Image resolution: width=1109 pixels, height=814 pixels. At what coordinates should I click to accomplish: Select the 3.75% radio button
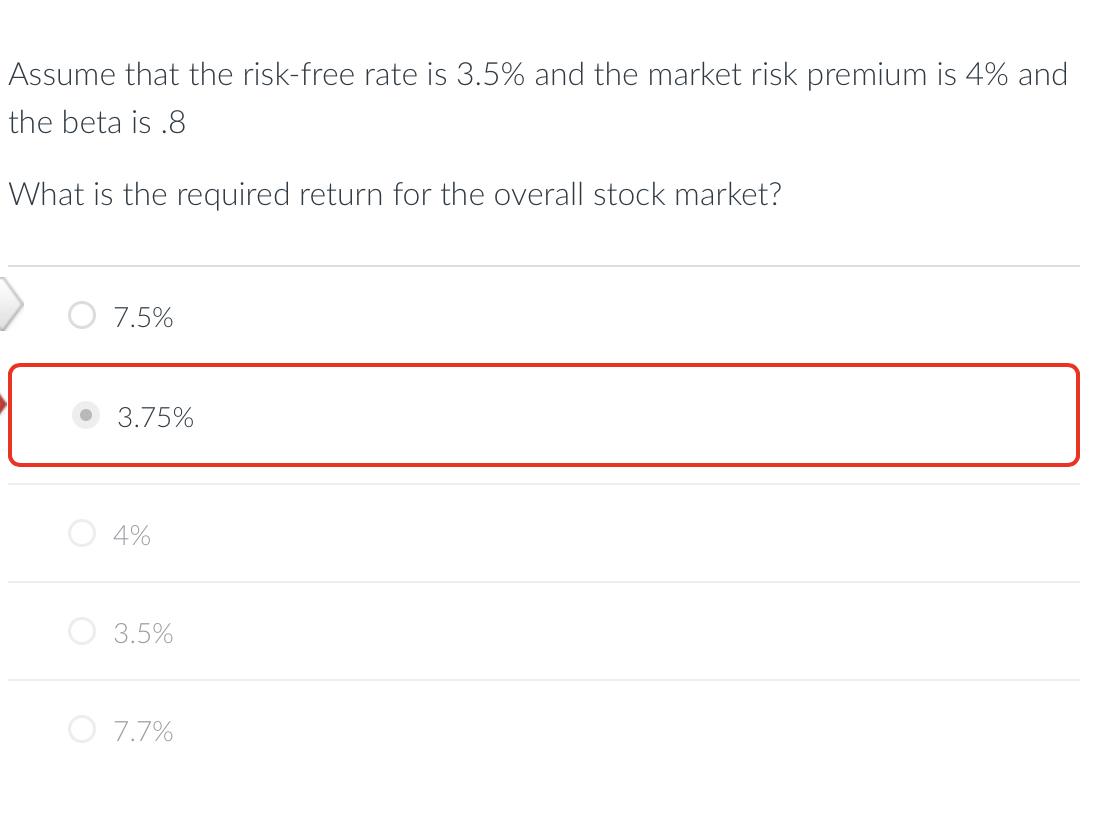tap(86, 415)
